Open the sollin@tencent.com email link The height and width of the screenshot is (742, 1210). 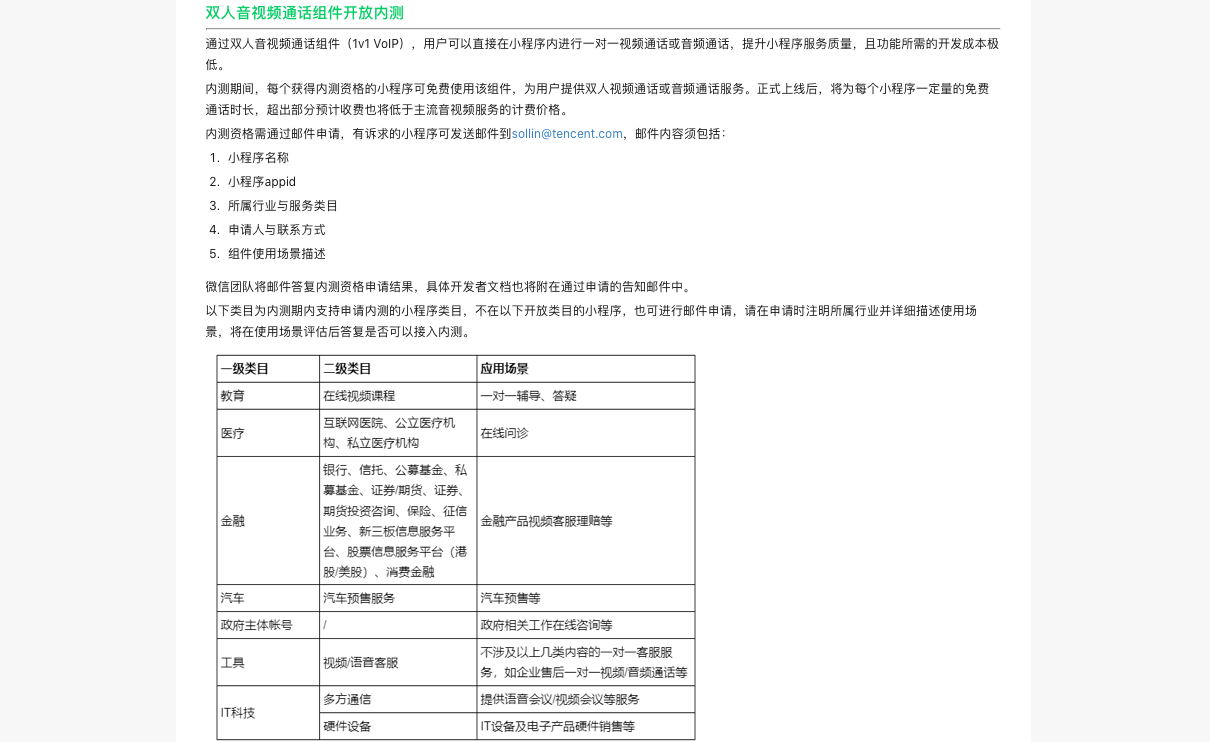coord(567,133)
